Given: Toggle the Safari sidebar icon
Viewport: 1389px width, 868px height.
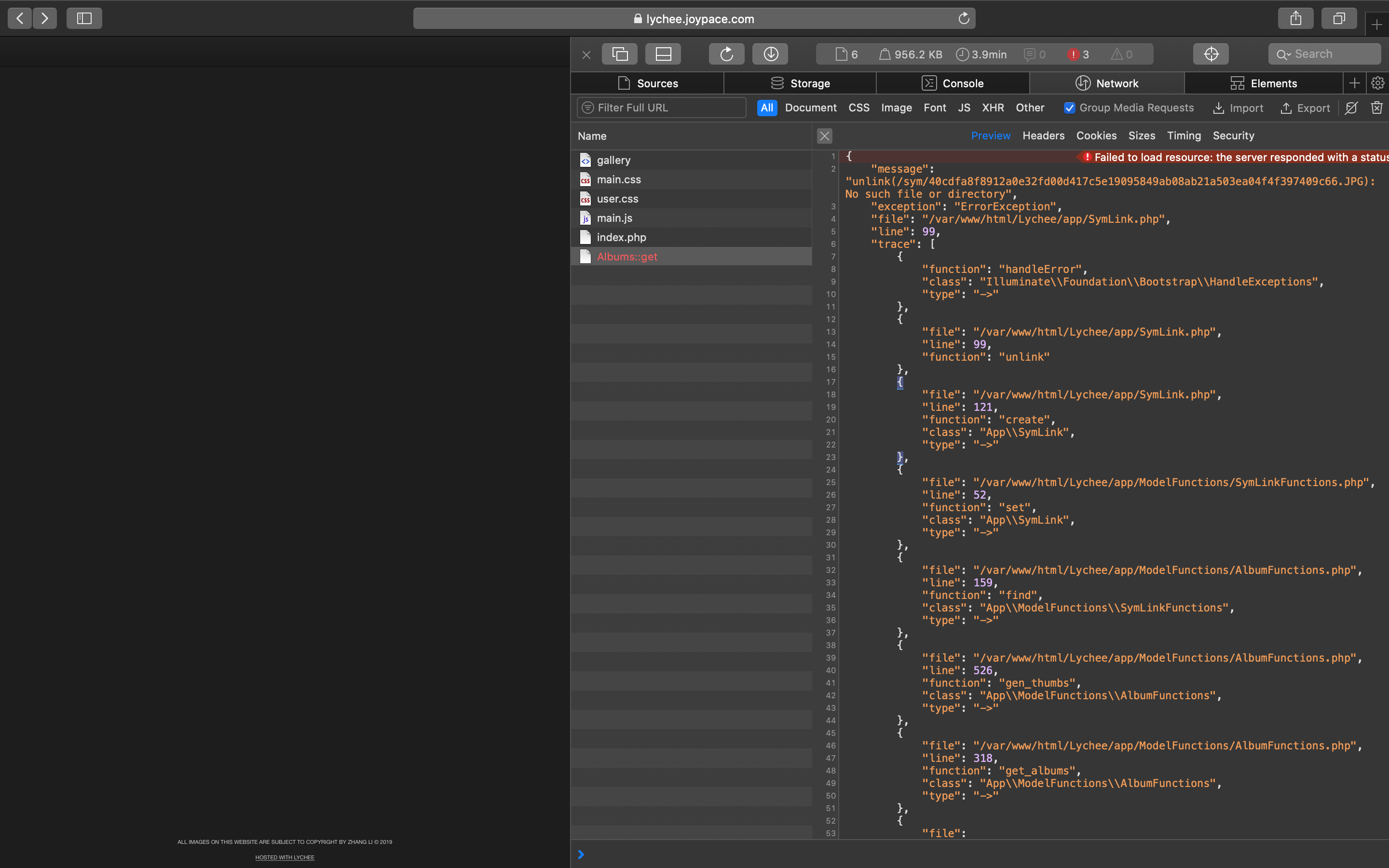Looking at the screenshot, I should click(84, 18).
